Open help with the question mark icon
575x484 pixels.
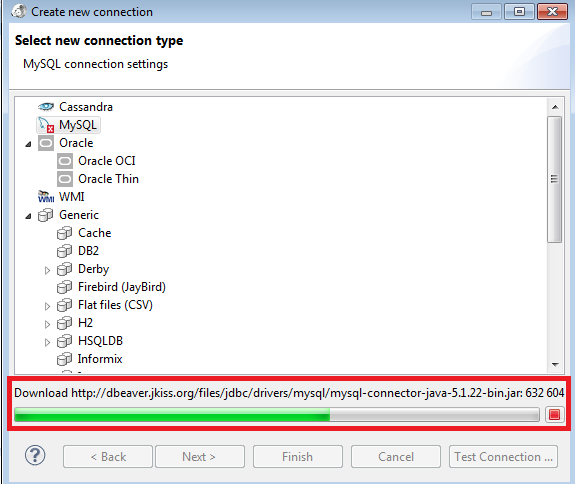(x=35, y=456)
